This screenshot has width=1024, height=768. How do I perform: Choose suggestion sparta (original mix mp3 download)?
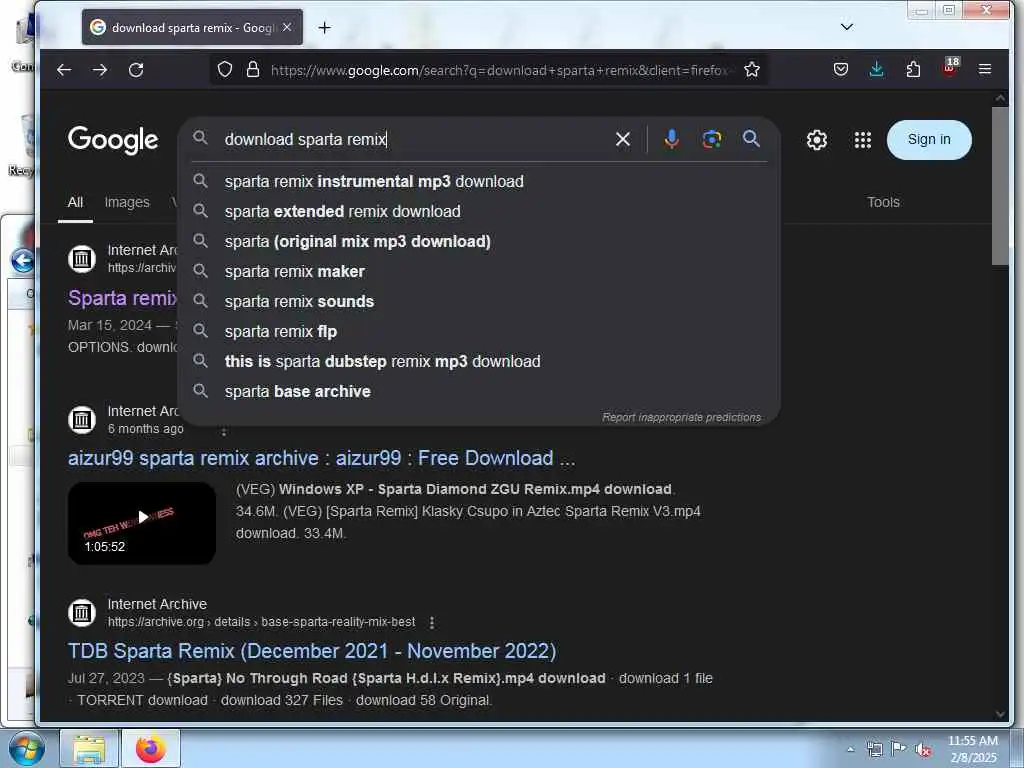tap(479, 242)
